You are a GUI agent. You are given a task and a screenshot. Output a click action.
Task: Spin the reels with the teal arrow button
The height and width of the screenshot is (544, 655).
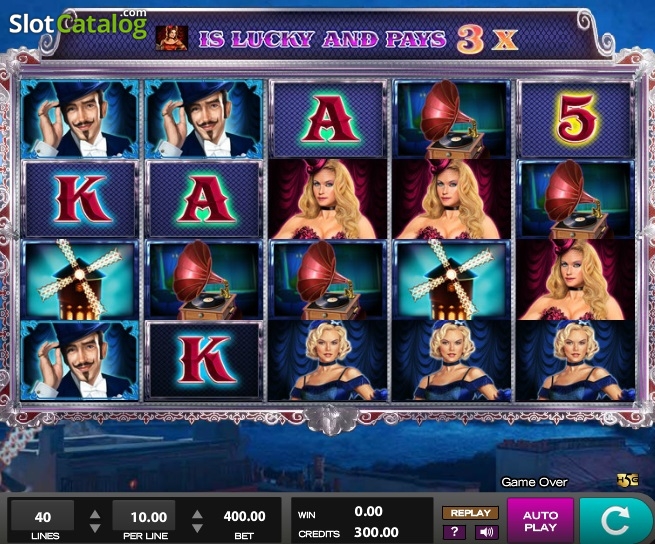tap(614, 521)
